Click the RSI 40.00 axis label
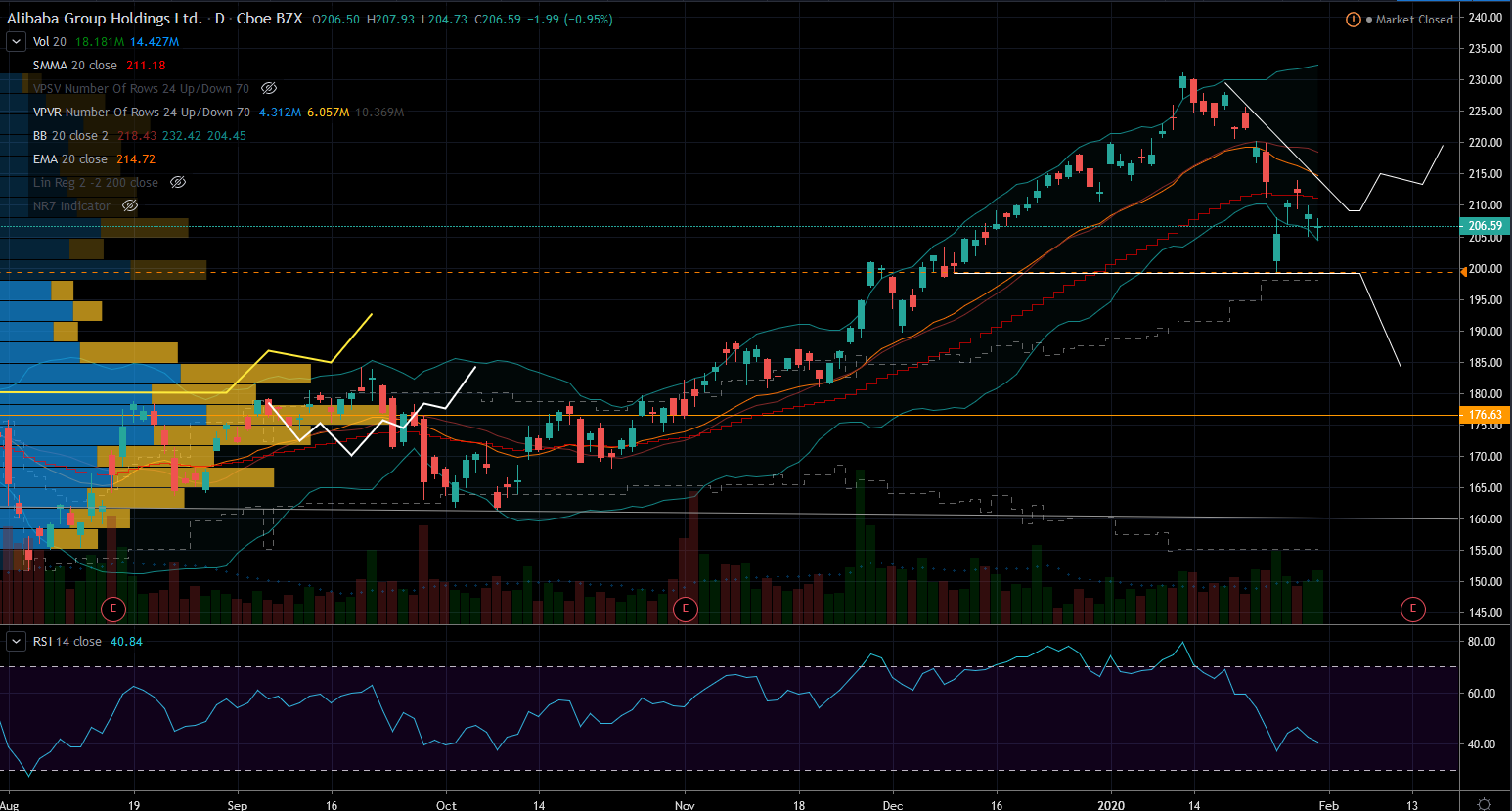The height and width of the screenshot is (811, 1512). 1482,744
